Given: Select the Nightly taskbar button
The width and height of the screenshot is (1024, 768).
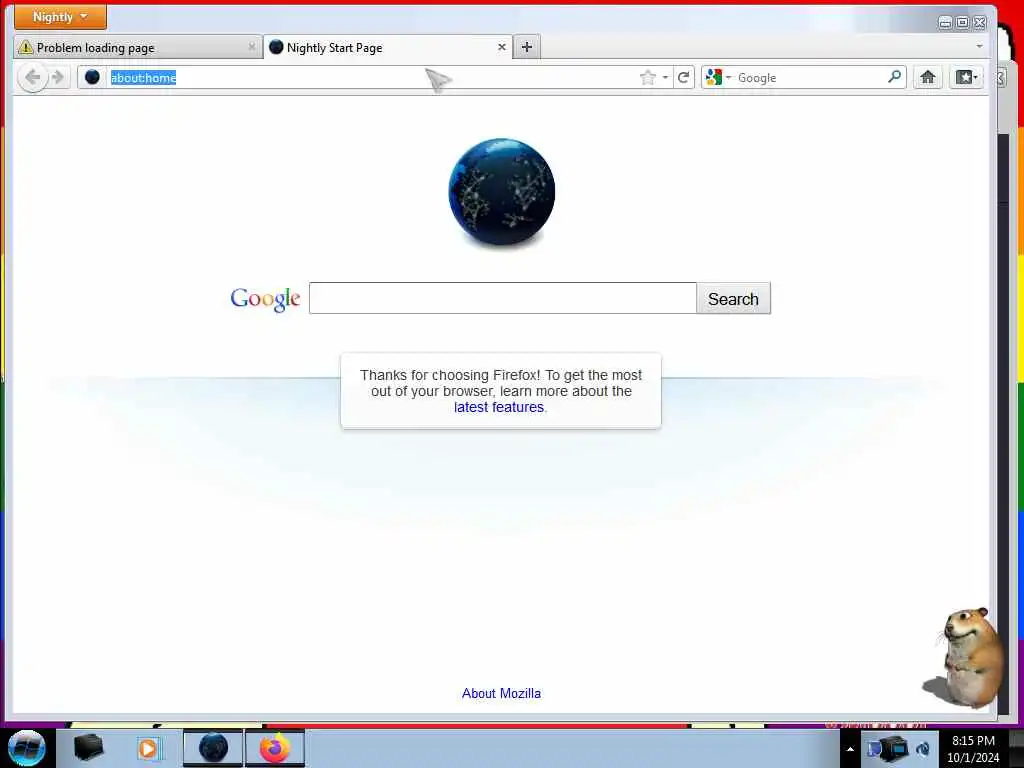Looking at the screenshot, I should 213,748.
